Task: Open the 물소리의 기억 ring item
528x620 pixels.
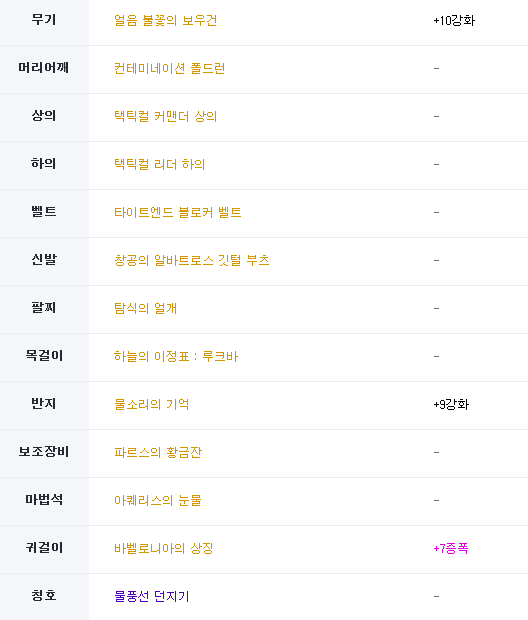Action: pos(151,404)
